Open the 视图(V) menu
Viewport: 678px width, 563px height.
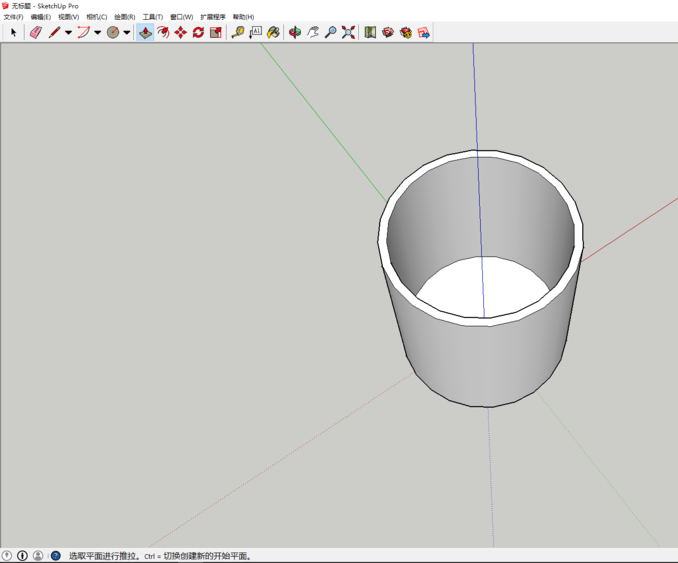69,17
